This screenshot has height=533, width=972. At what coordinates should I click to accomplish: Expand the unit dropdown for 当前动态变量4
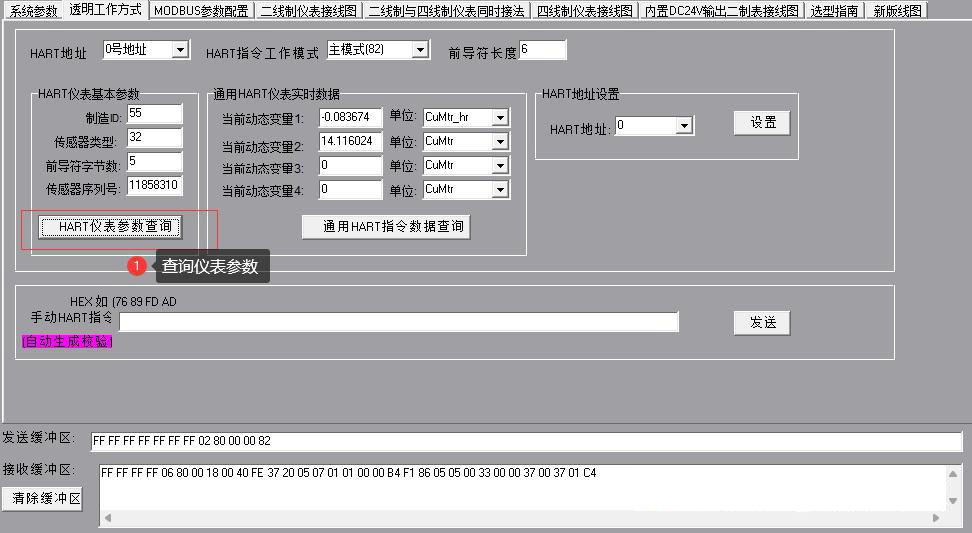click(x=500, y=190)
